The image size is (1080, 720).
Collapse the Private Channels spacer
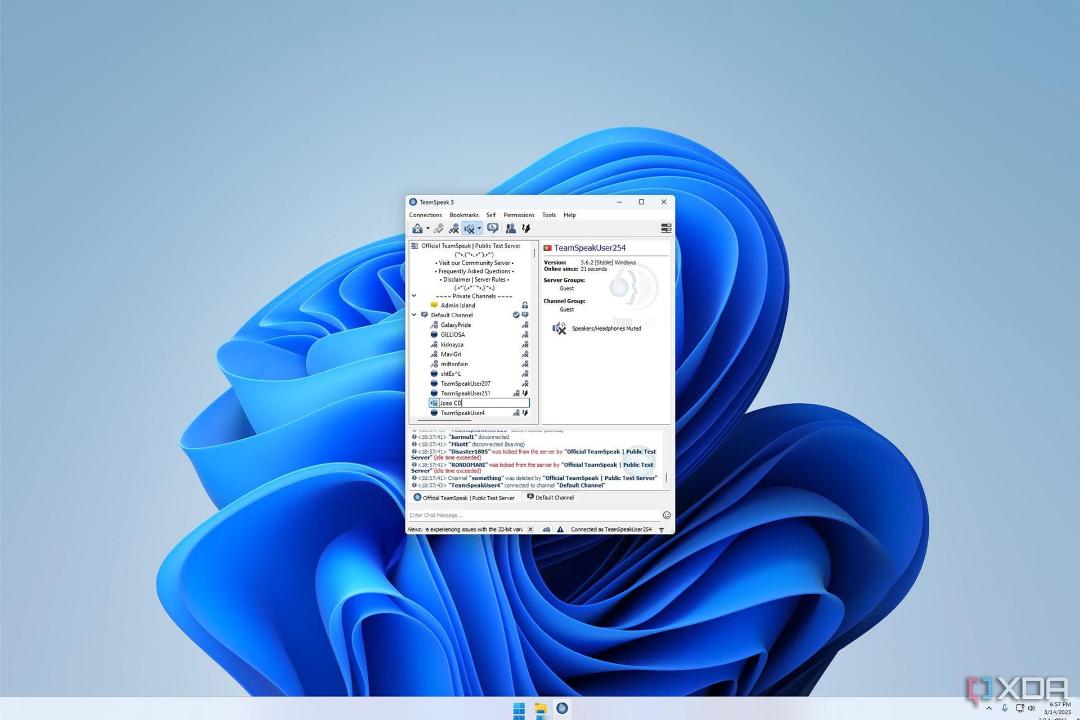point(414,296)
